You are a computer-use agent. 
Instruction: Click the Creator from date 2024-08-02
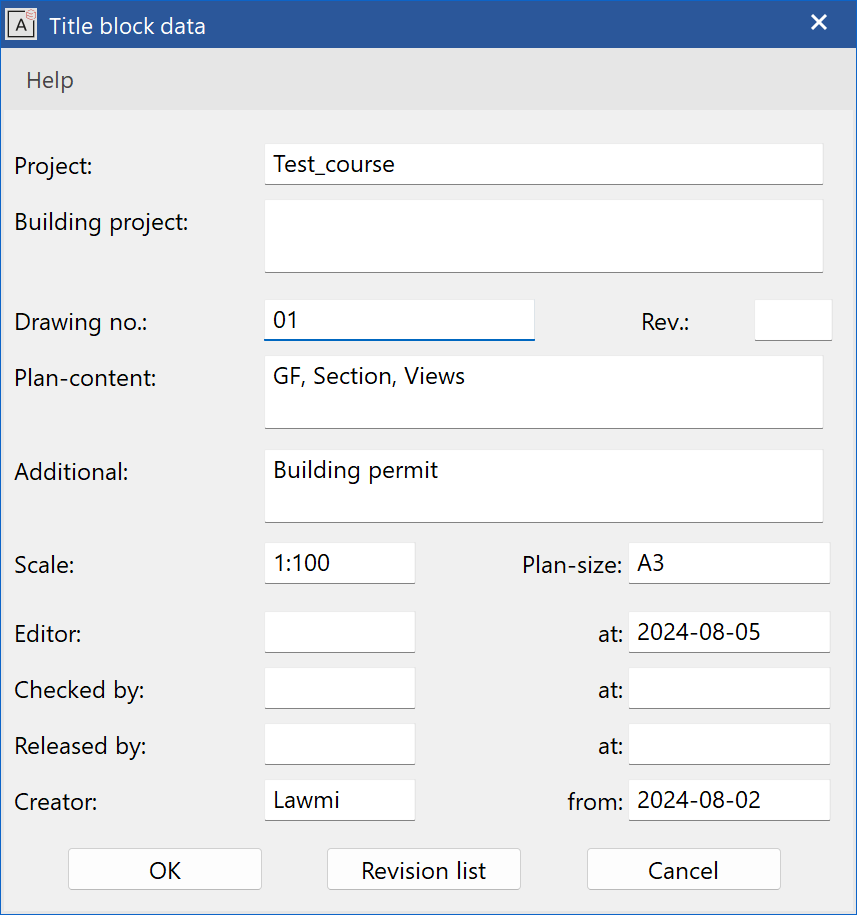click(x=728, y=800)
